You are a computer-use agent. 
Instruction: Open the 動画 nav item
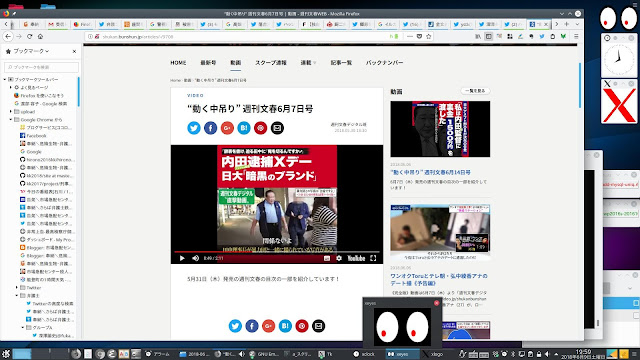tap(236, 62)
